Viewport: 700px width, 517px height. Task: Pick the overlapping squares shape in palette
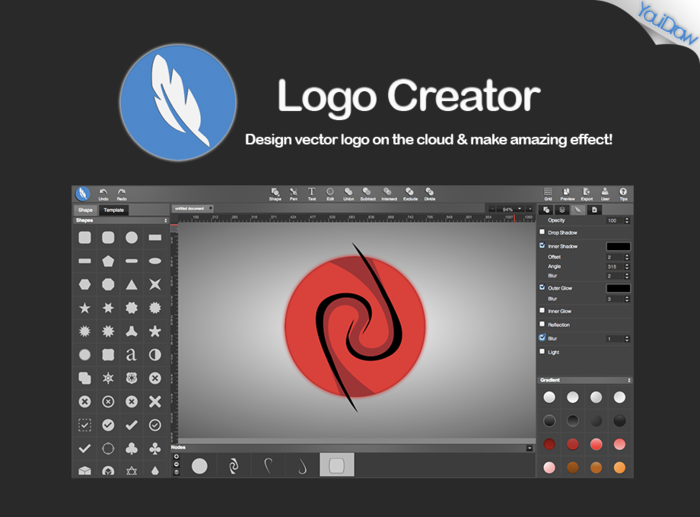point(84,378)
